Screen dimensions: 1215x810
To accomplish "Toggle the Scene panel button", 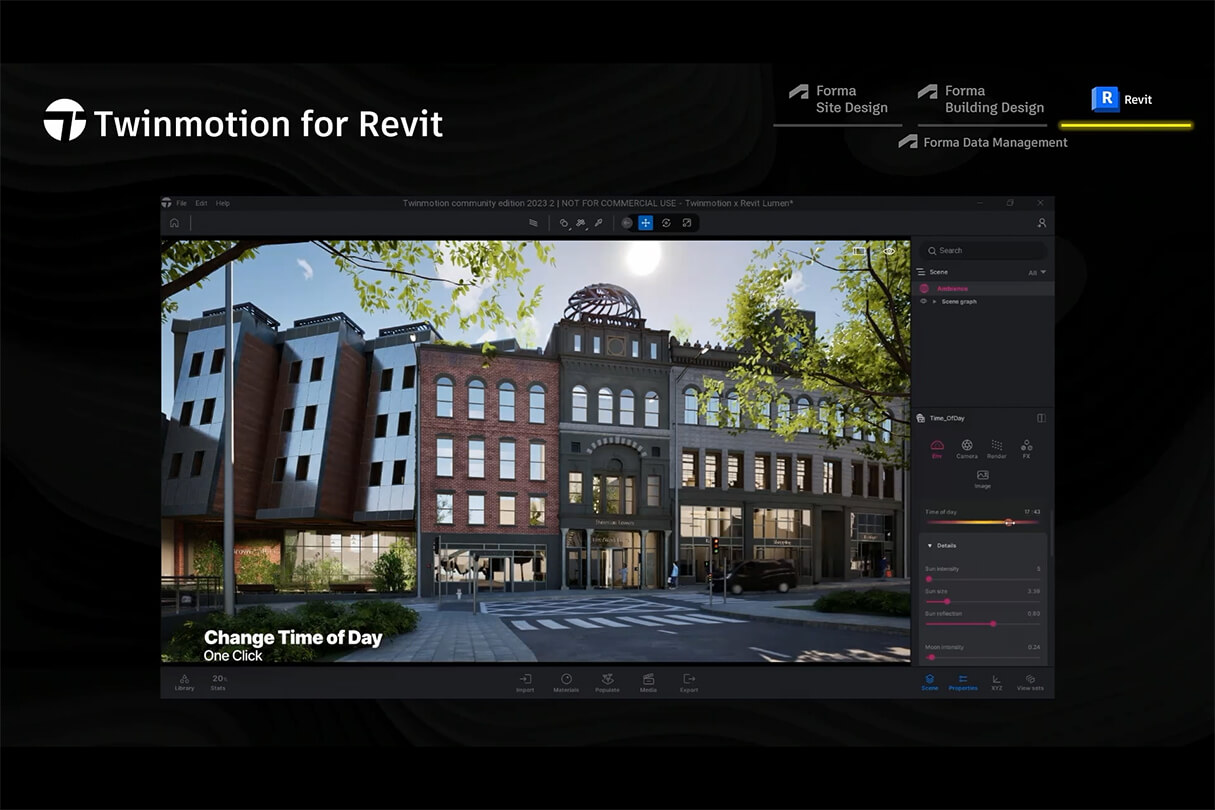I will (930, 682).
